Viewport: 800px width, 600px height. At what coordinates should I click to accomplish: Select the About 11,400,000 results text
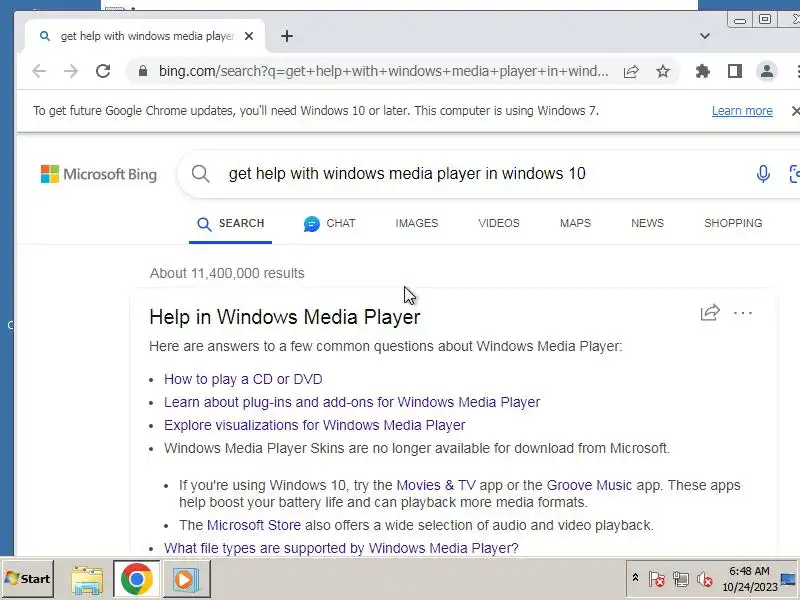click(x=227, y=273)
